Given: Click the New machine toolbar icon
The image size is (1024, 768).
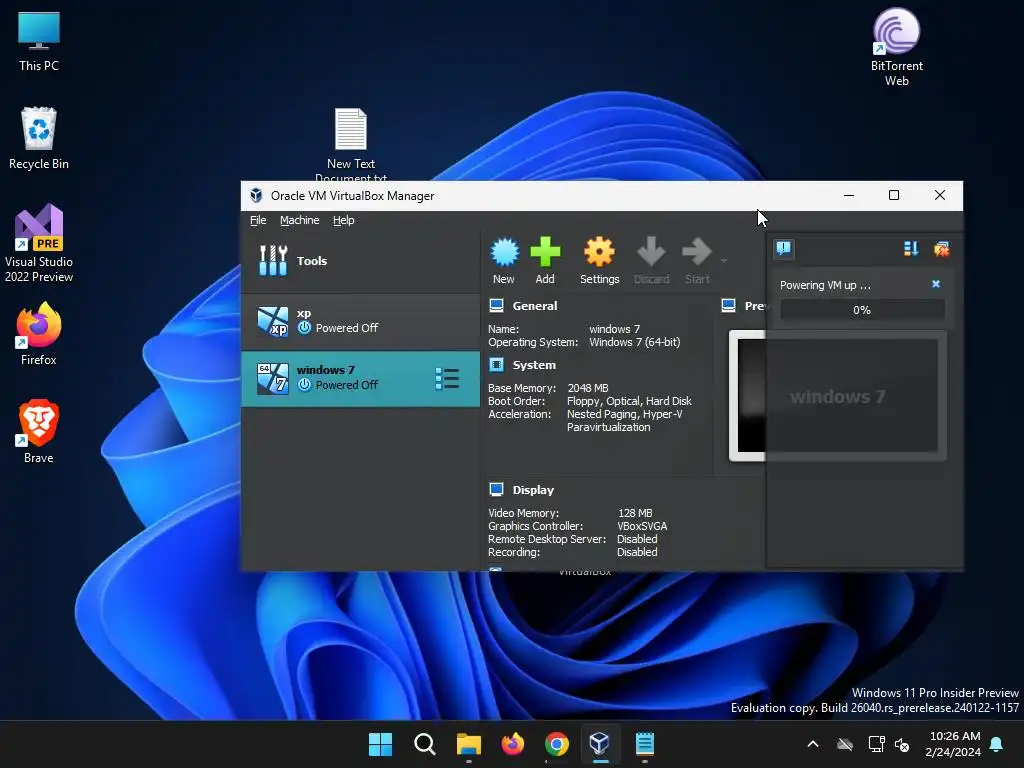Looking at the screenshot, I should click(504, 261).
